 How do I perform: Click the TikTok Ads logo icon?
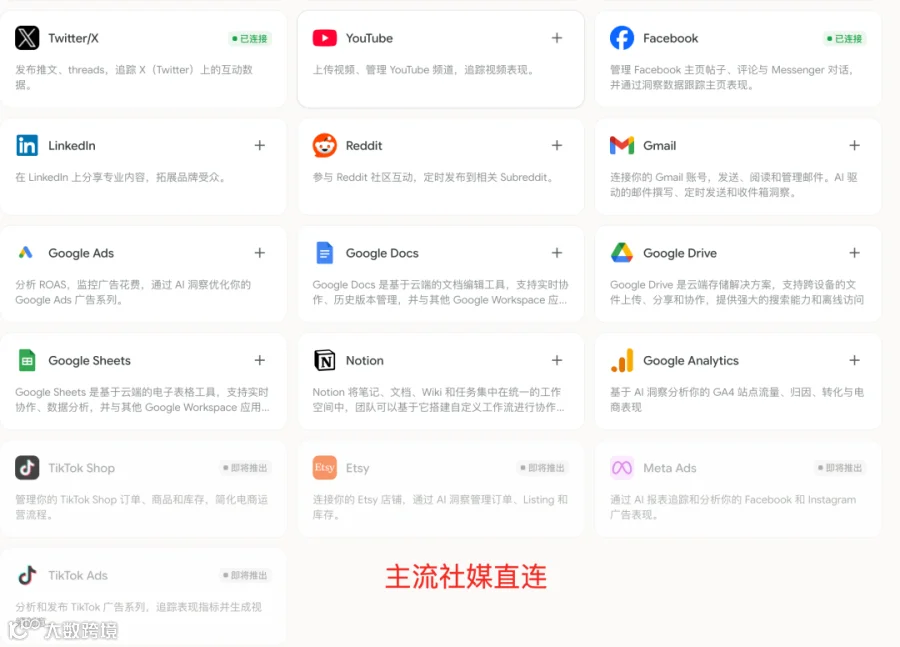coord(27,575)
